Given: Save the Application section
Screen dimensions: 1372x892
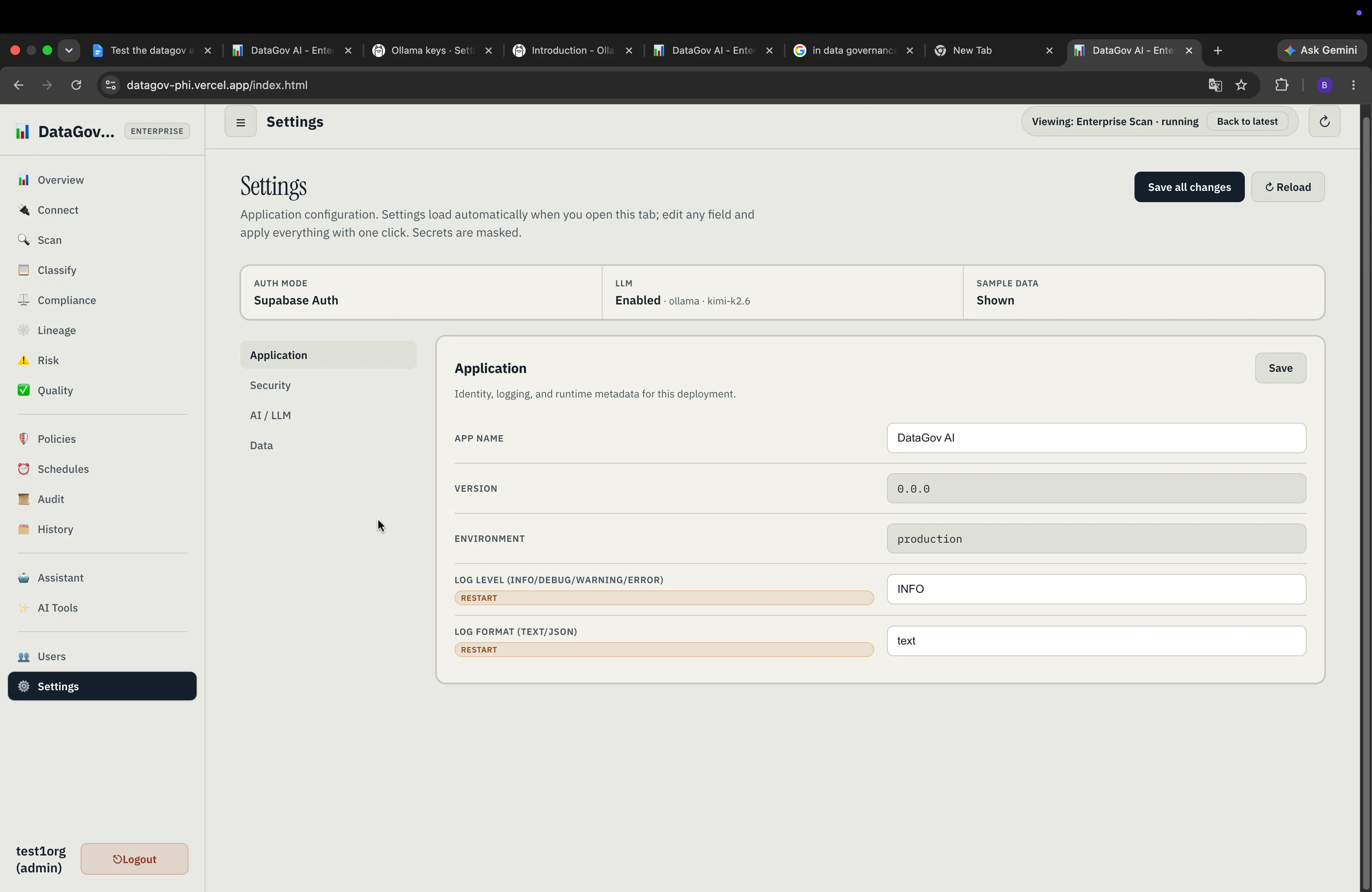Looking at the screenshot, I should pyautogui.click(x=1281, y=368).
